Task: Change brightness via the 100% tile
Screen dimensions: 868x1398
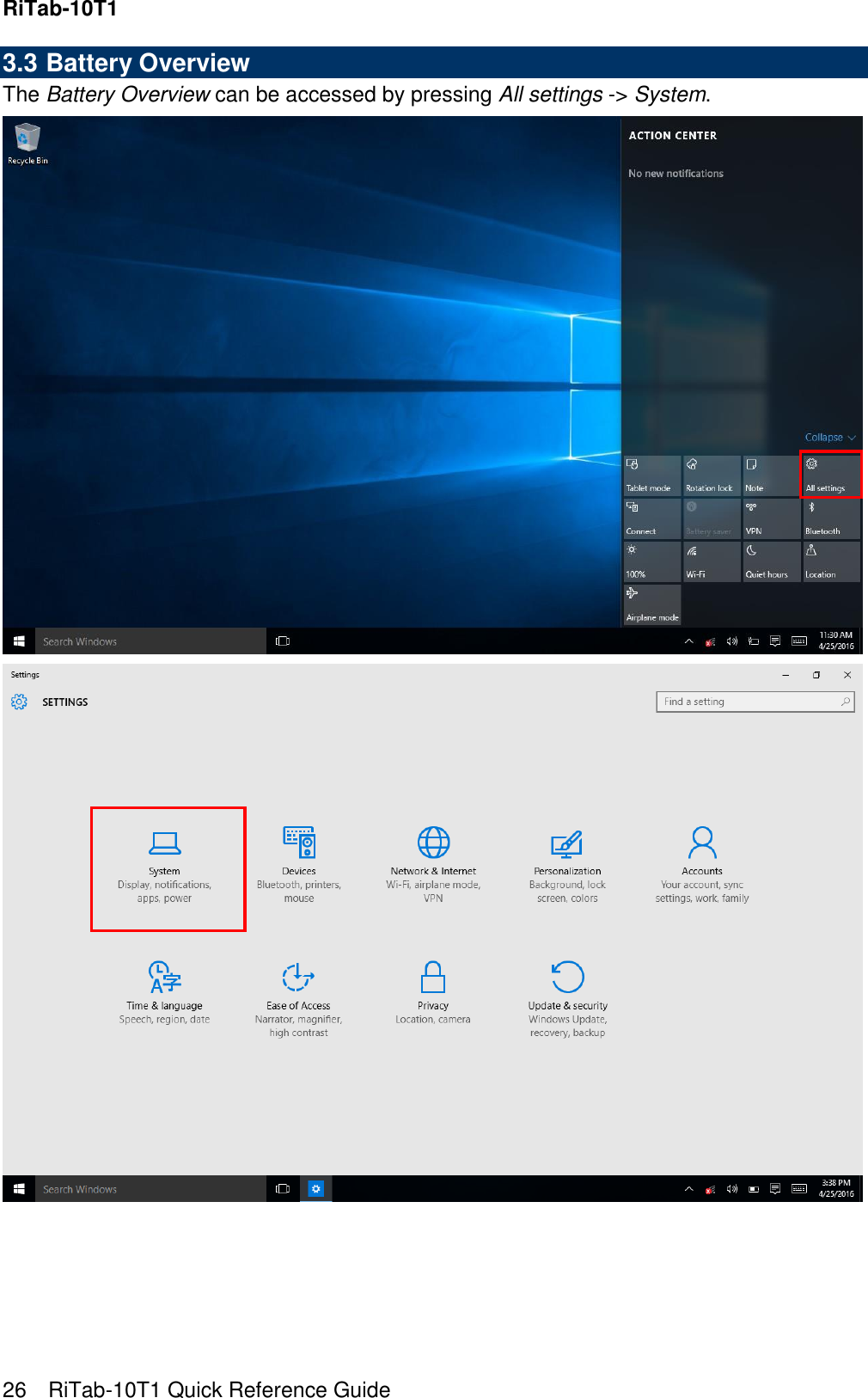Action: (652, 561)
